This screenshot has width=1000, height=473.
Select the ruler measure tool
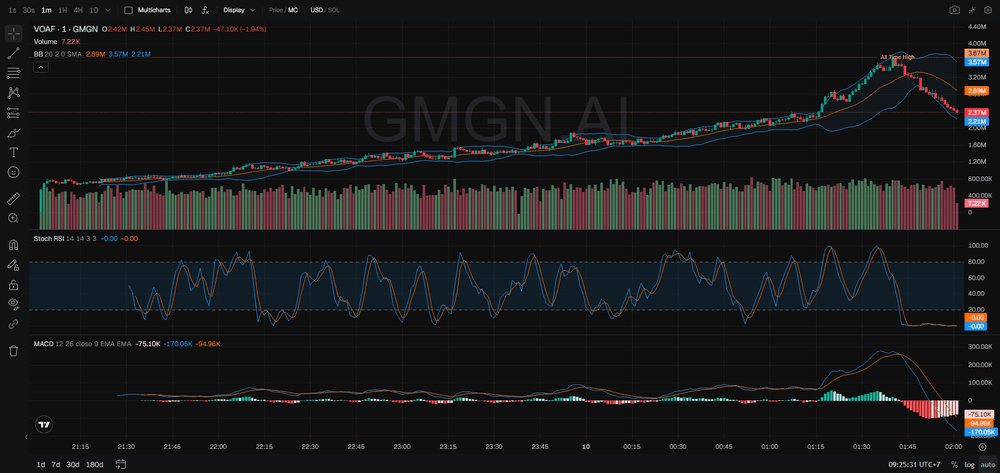[x=13, y=199]
